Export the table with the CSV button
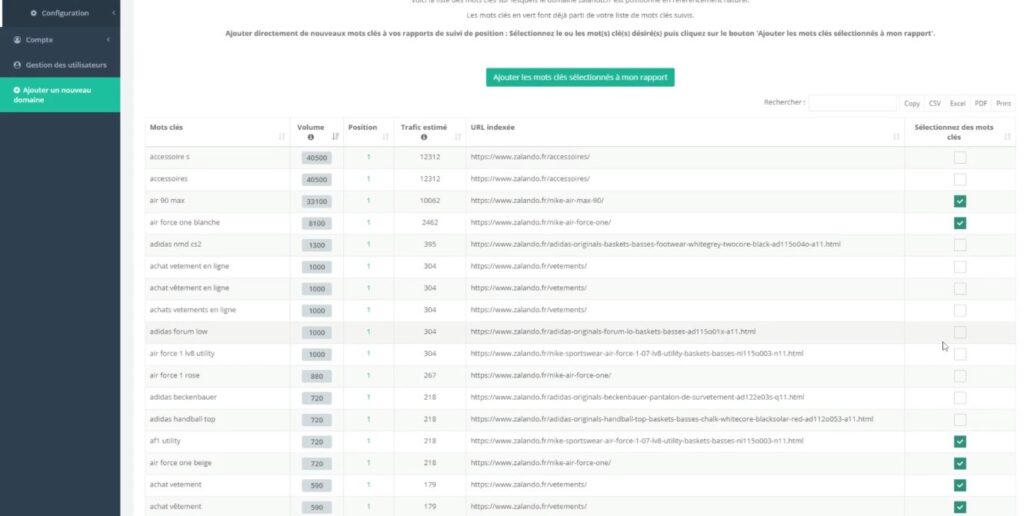Image resolution: width=1024 pixels, height=516 pixels. [x=934, y=103]
